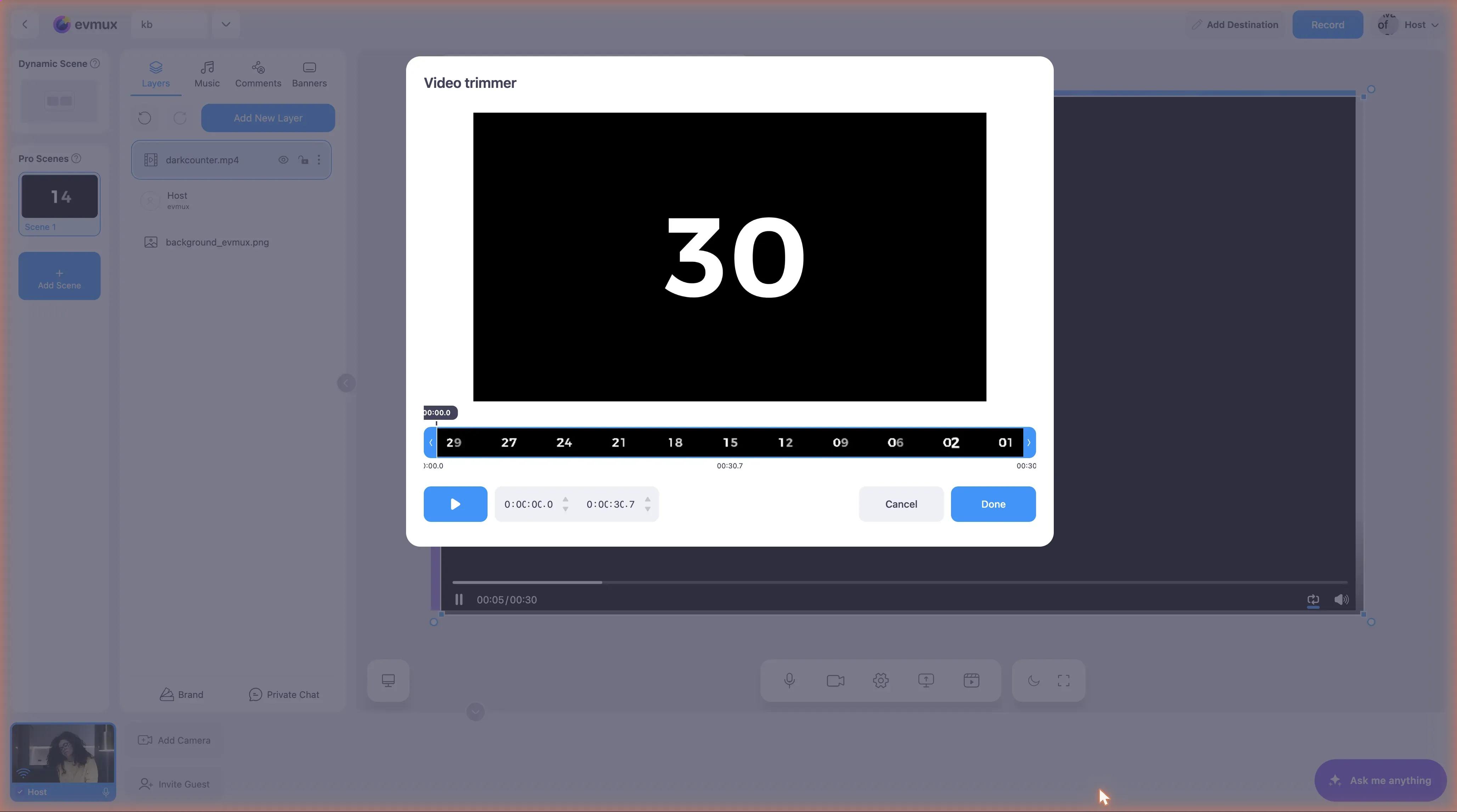The image size is (1457, 812).
Task: Switch to the Banners tab
Action: [309, 75]
